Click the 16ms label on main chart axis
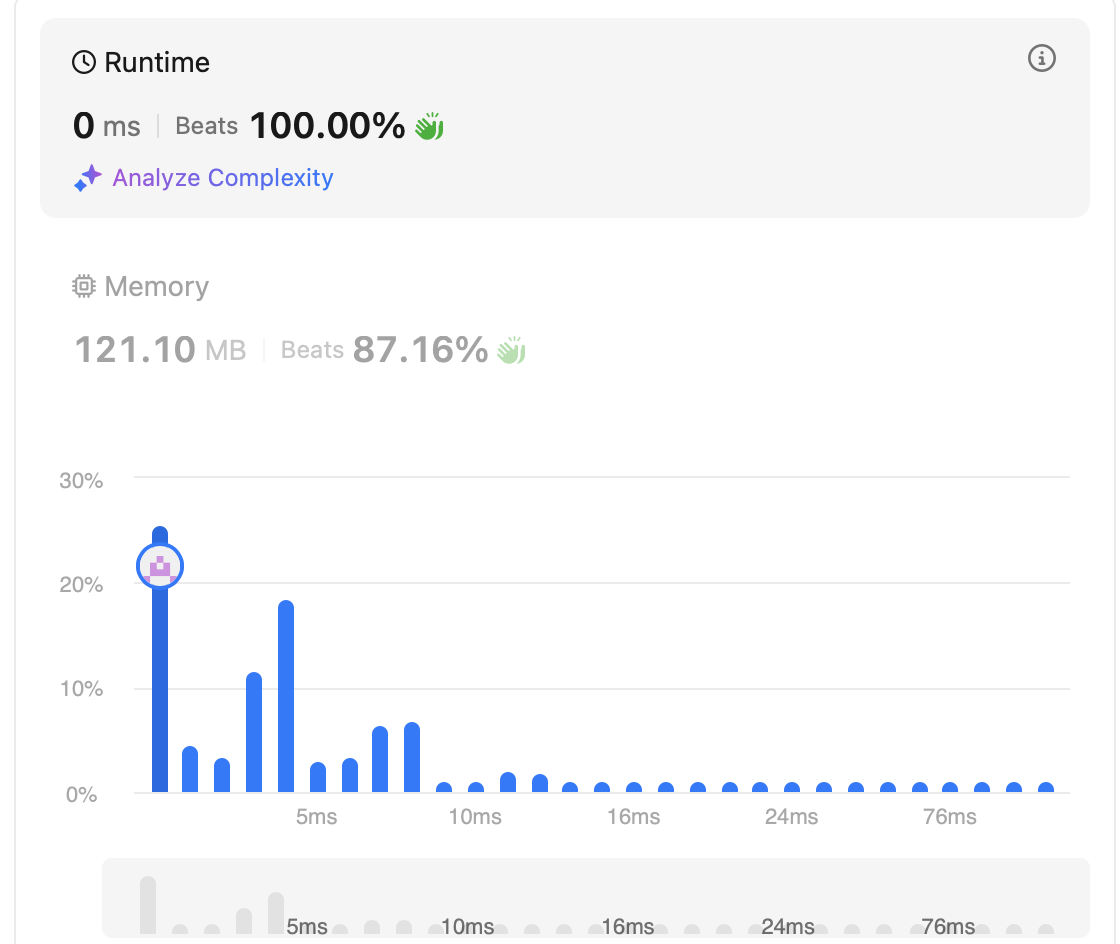This screenshot has width=1120, height=944. coord(633,817)
